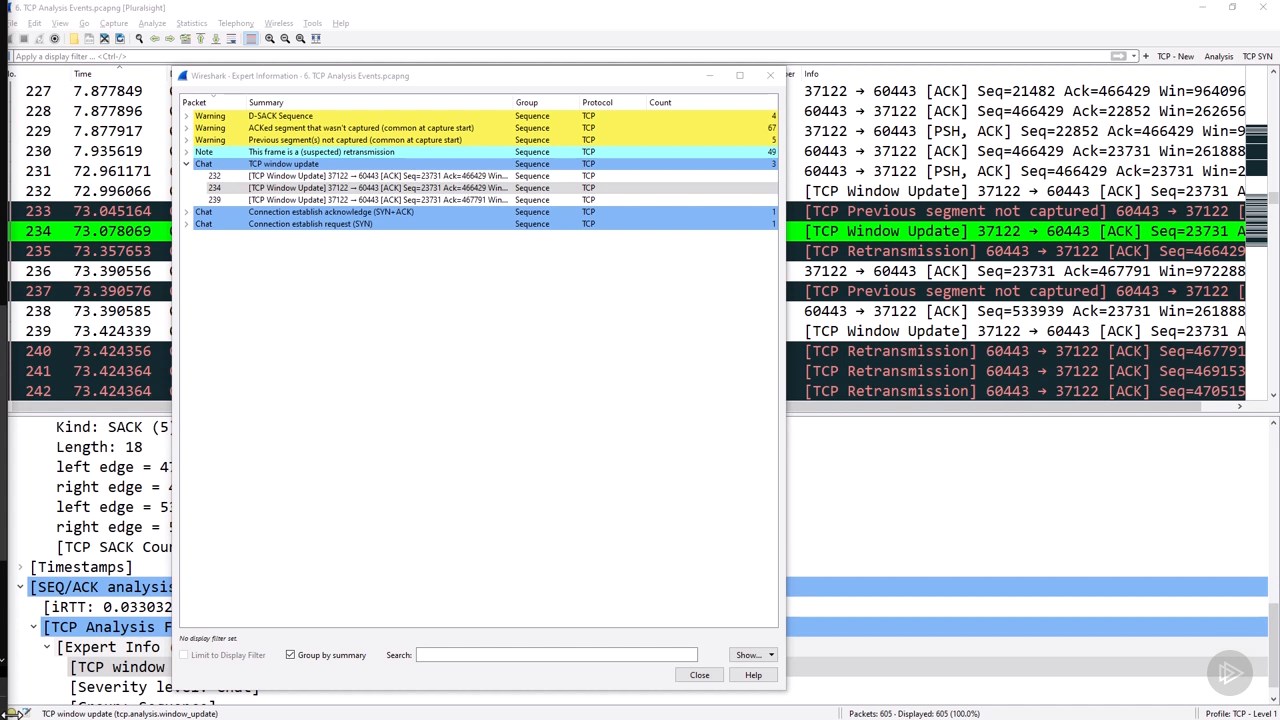Select packet 232 expert row
The height and width of the screenshot is (720, 1280).
[x=478, y=176]
